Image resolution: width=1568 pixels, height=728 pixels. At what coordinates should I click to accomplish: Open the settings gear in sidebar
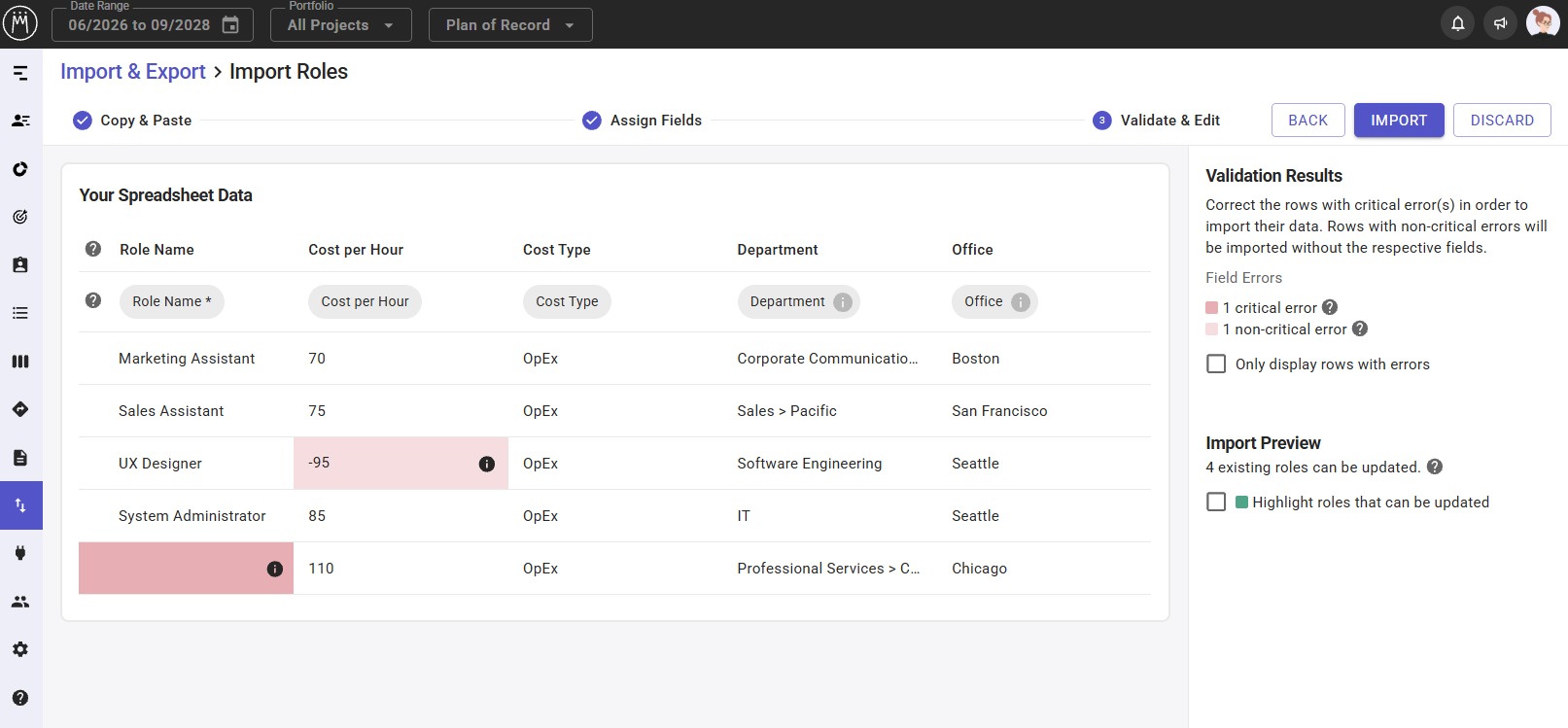20,649
